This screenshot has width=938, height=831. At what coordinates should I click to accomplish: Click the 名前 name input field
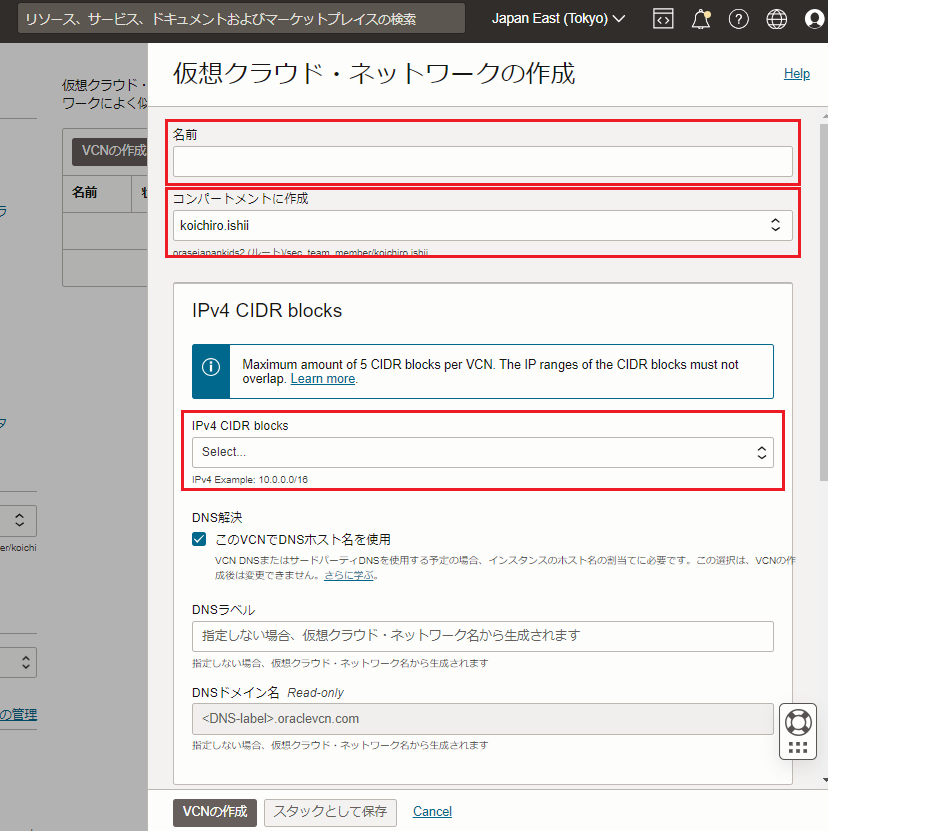482,161
